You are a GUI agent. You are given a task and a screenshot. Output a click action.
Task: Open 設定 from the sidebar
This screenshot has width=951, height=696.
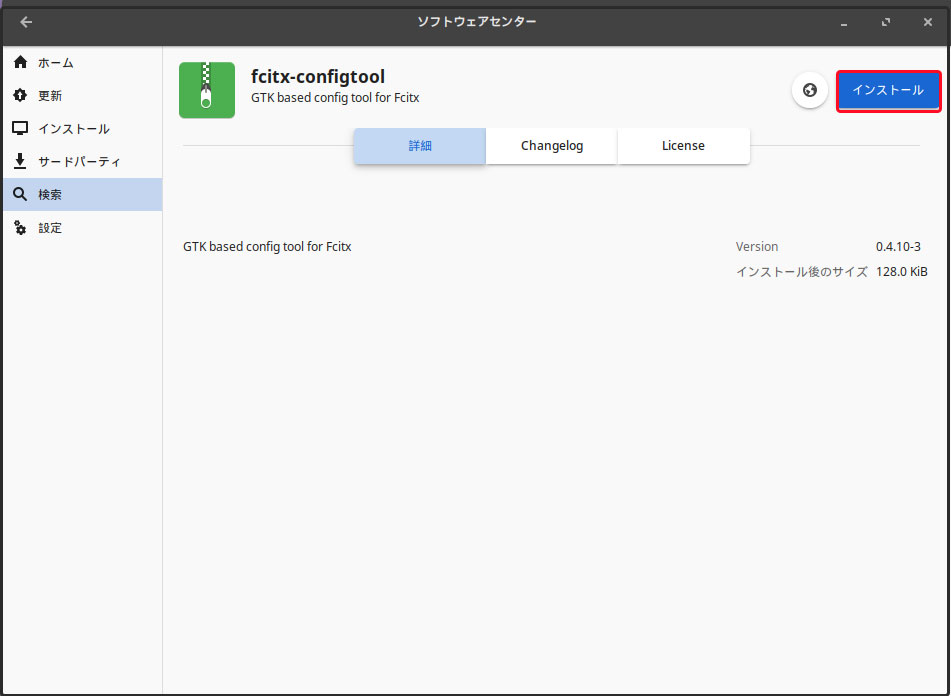pos(50,228)
